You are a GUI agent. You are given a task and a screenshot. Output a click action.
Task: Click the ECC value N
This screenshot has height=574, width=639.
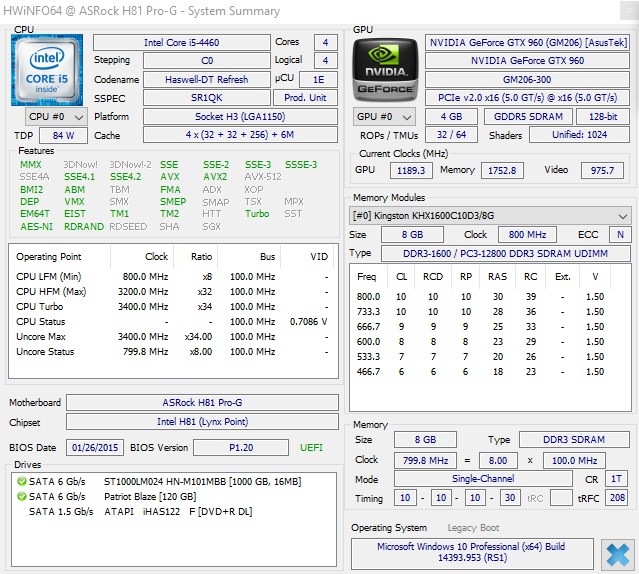click(620, 235)
